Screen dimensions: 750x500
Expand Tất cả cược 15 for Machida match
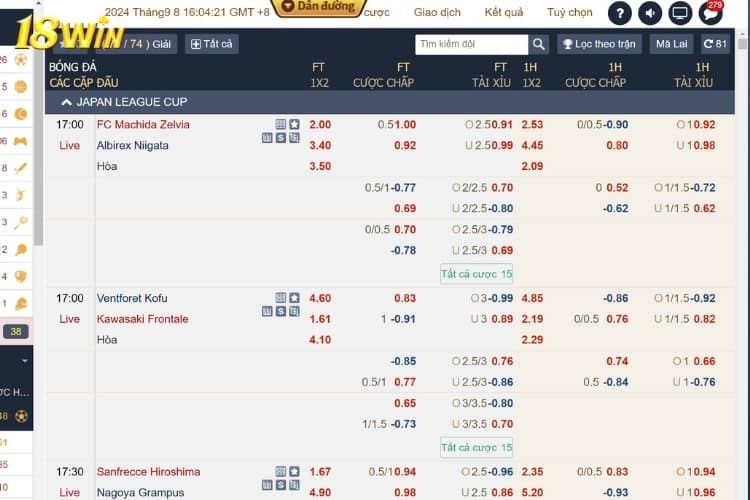(476, 274)
